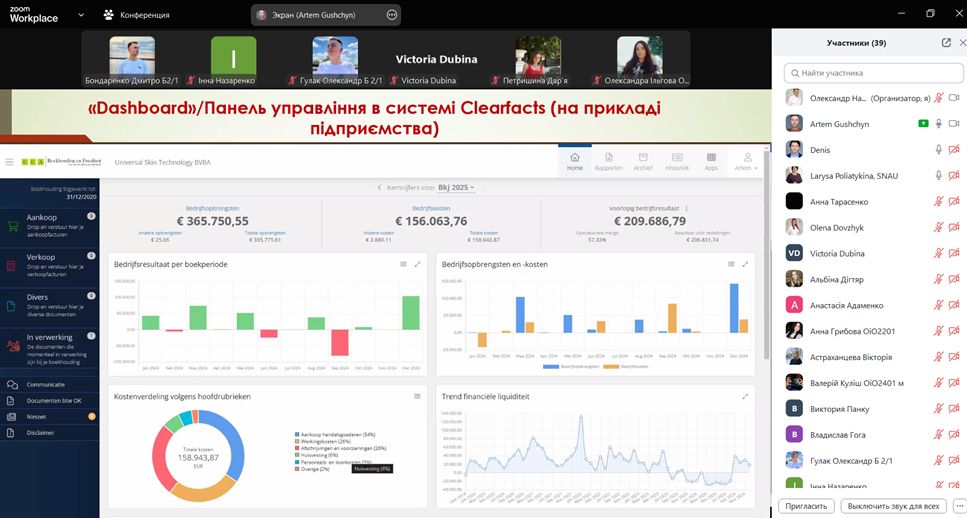
Task: Click the Aankoop shopping cart icon
Action: tap(12, 226)
